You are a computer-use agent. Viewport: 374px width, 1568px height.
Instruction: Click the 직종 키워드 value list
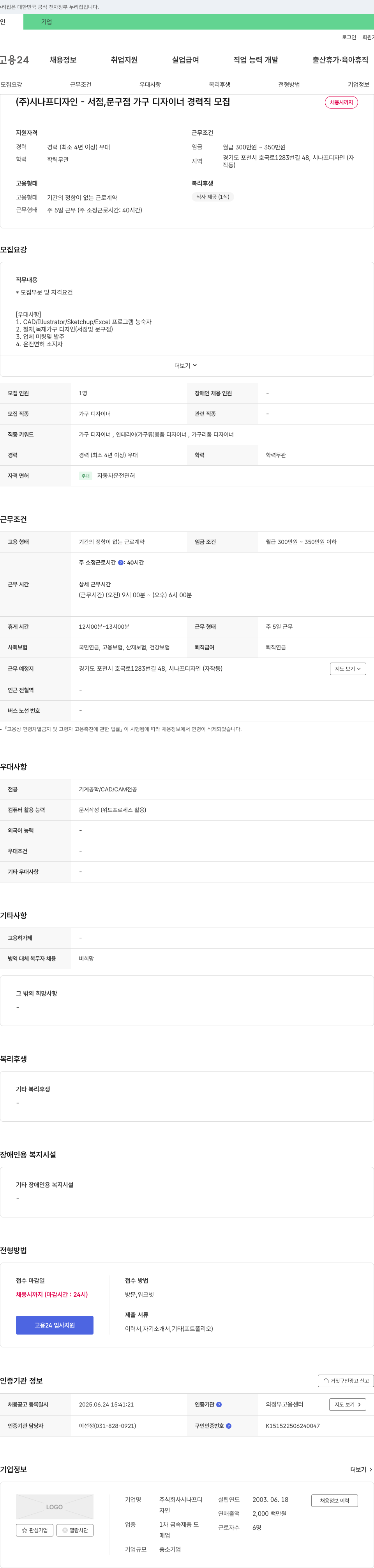(x=156, y=435)
